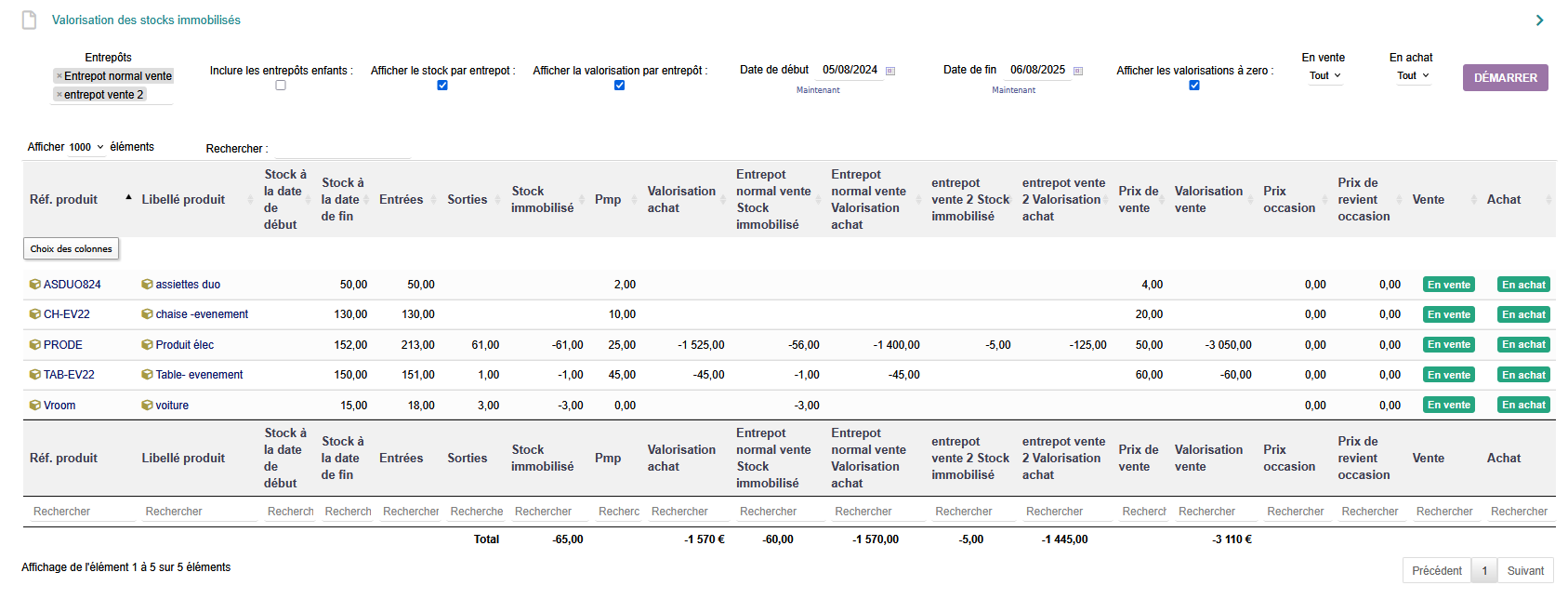Click the document icon beside page title
Screen dimensions: 1568x599
[30, 20]
